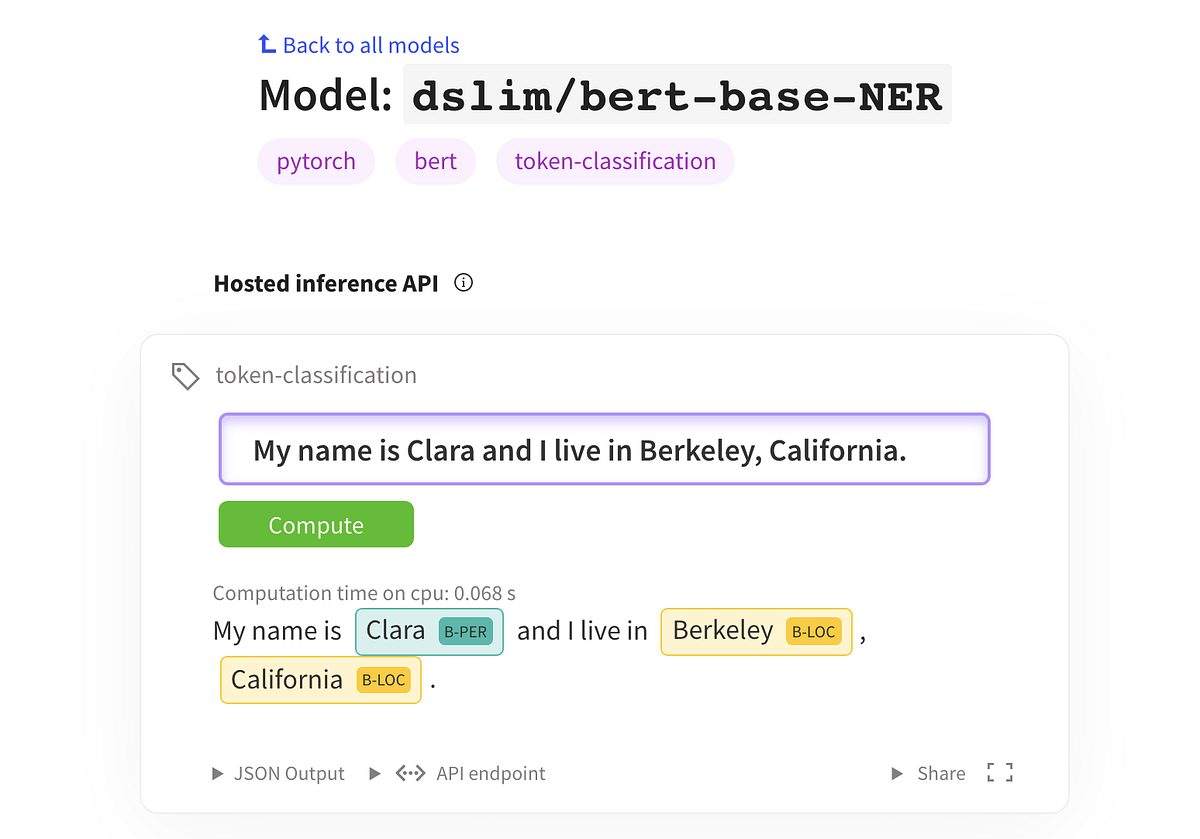Select the token-classification tag pill
Screen dimensions: 1200x839
(x=615, y=162)
